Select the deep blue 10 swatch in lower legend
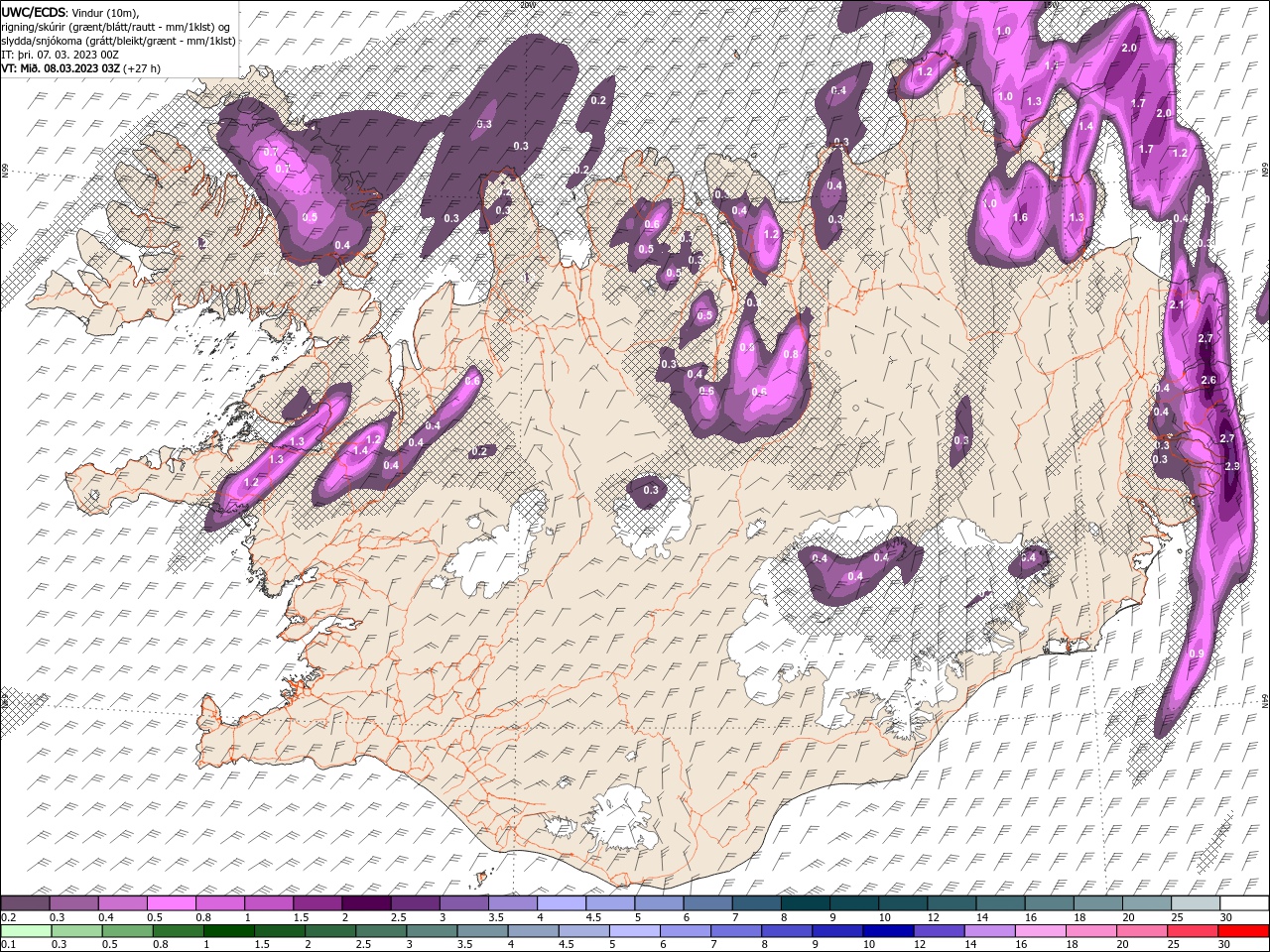This screenshot has height=952, width=1270. pyautogui.click(x=888, y=931)
